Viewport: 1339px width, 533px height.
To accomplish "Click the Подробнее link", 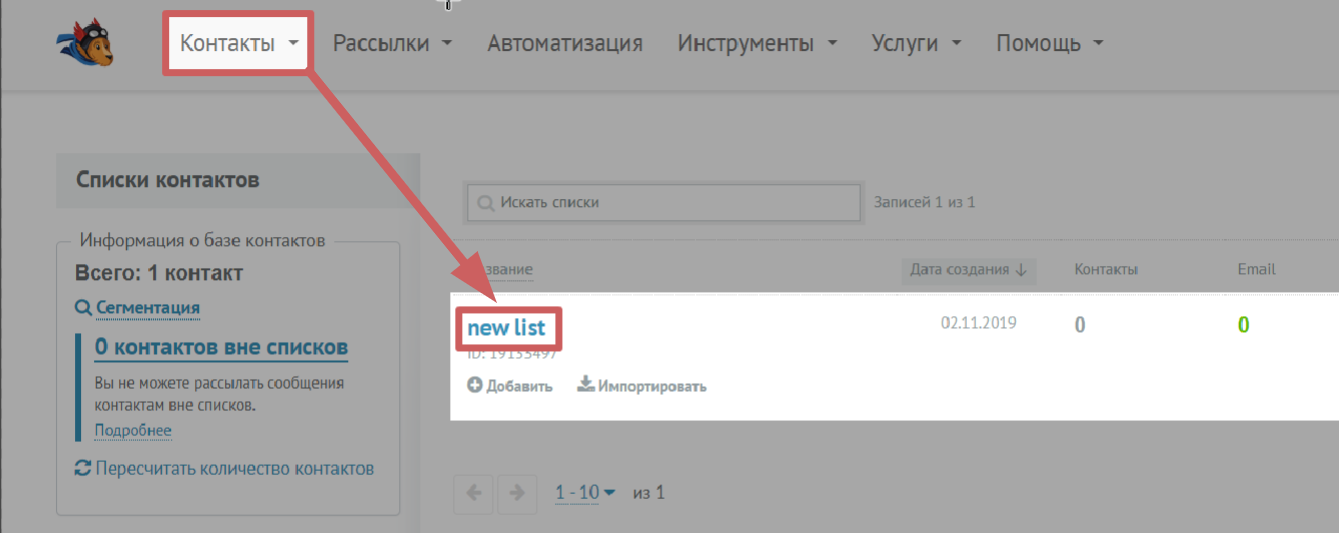I will [x=133, y=431].
